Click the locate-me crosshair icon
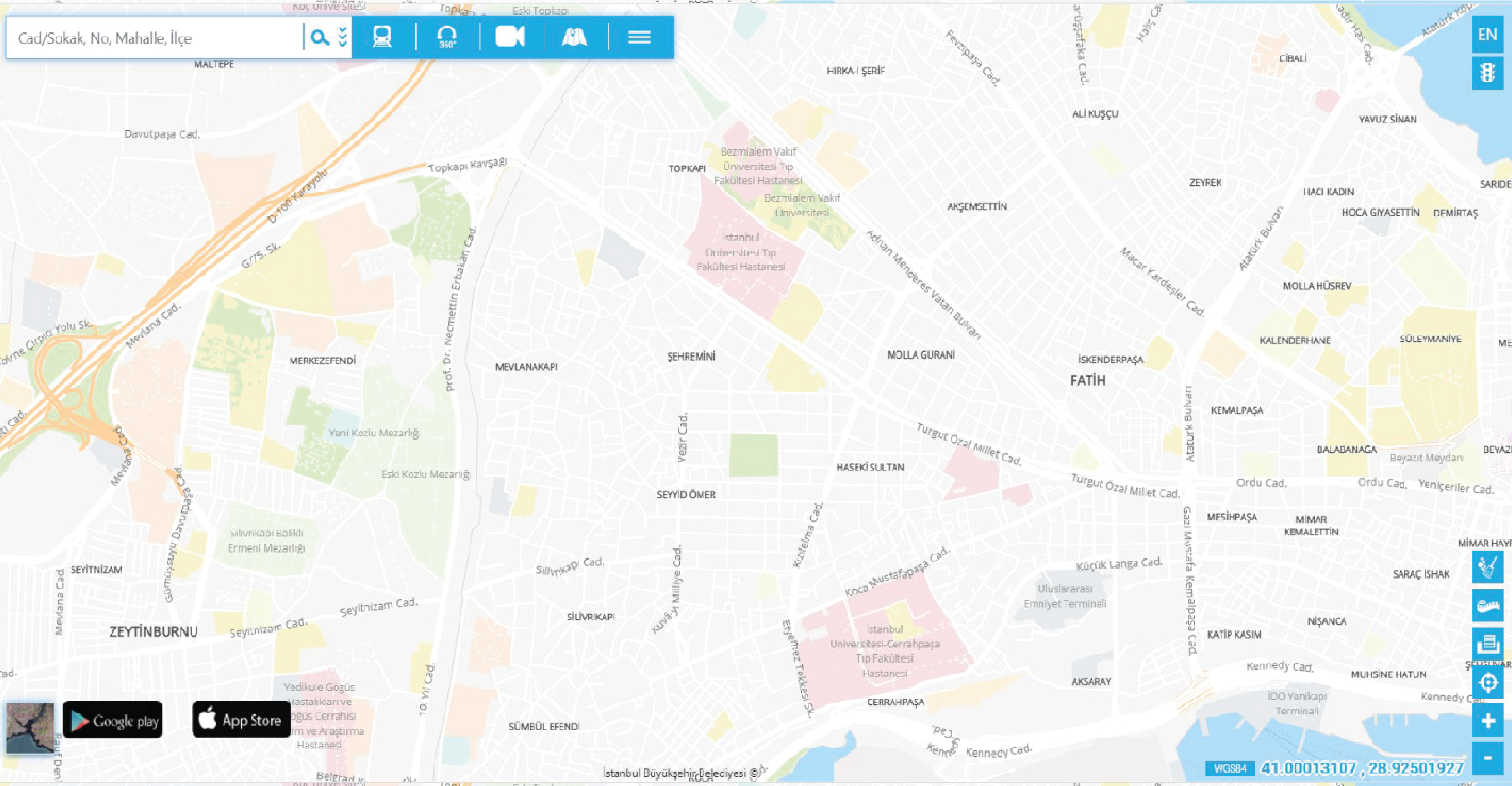The image size is (1512, 786). coord(1487,683)
